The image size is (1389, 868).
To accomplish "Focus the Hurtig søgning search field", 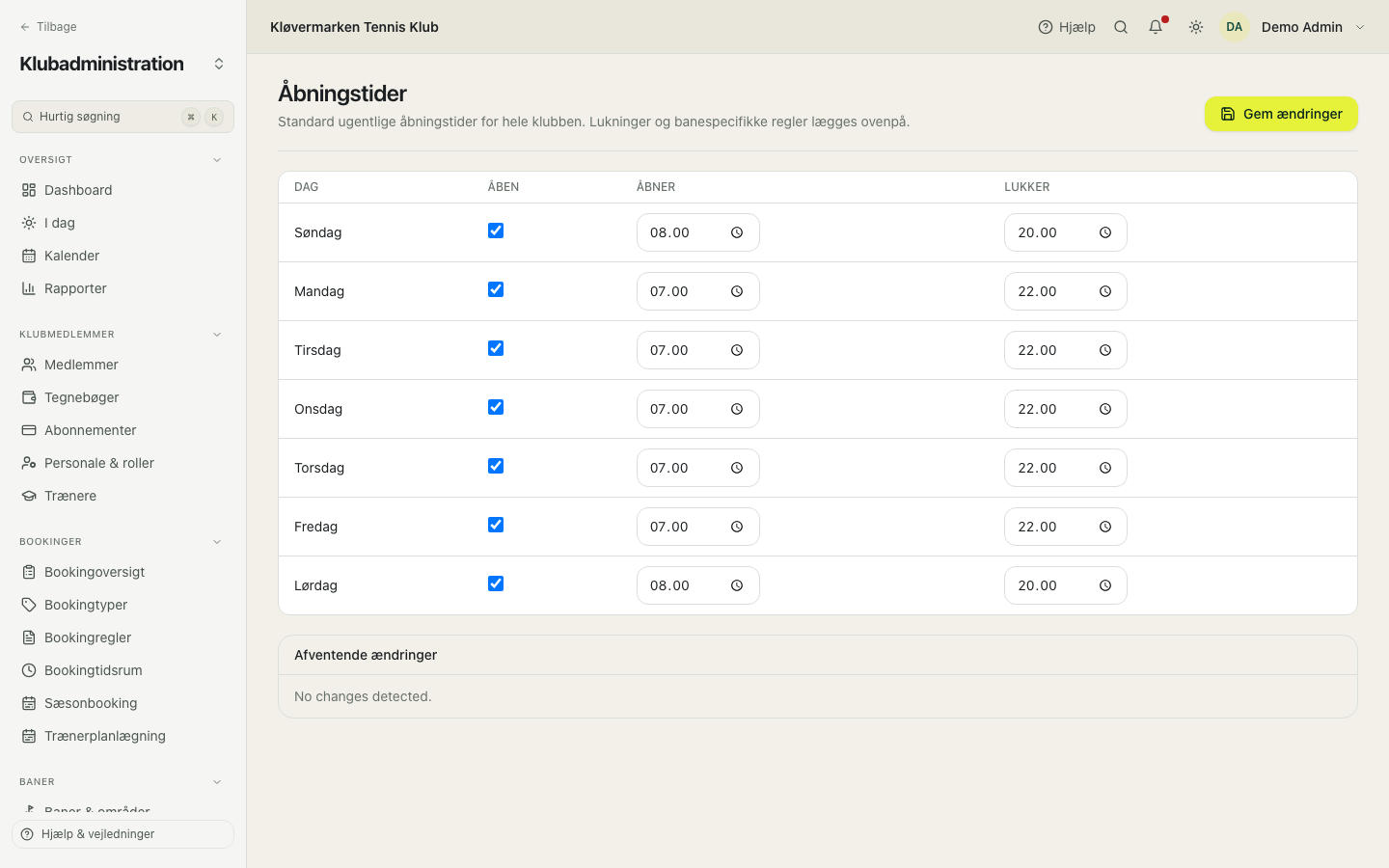I will (123, 117).
